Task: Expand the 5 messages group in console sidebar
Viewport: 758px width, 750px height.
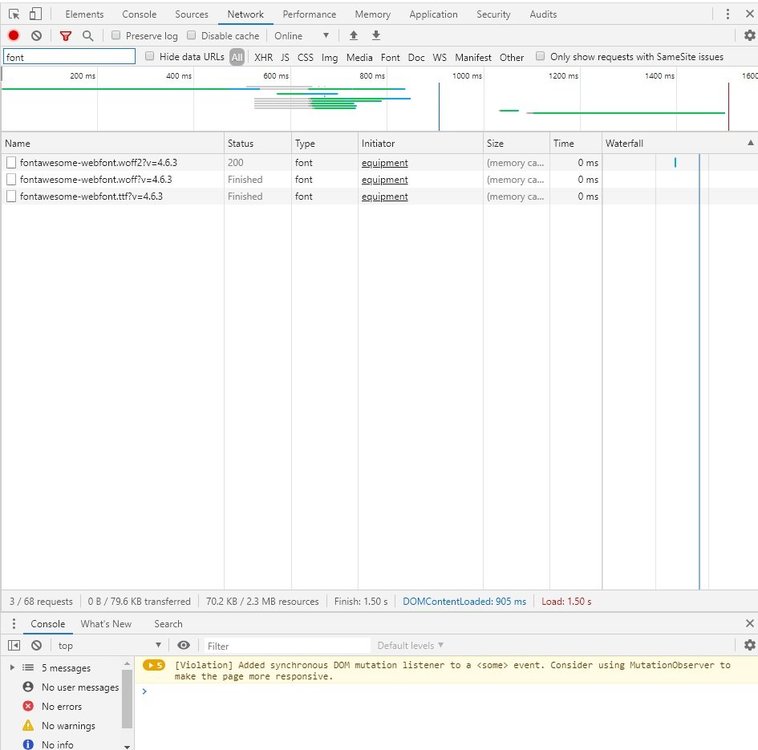Action: [x=12, y=668]
